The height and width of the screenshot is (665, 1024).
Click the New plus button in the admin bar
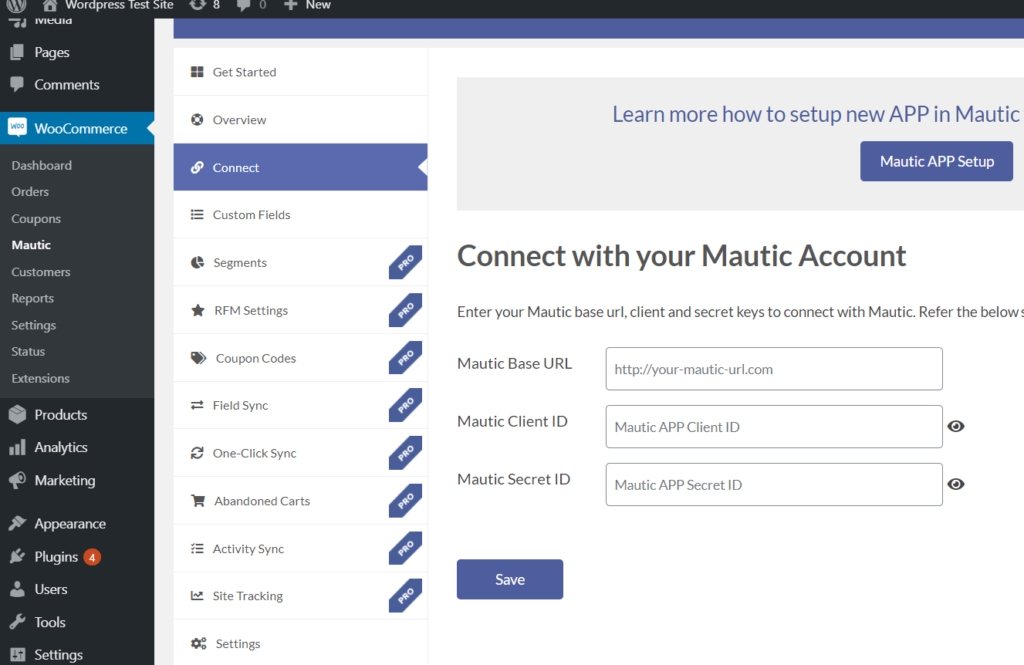[307, 5]
